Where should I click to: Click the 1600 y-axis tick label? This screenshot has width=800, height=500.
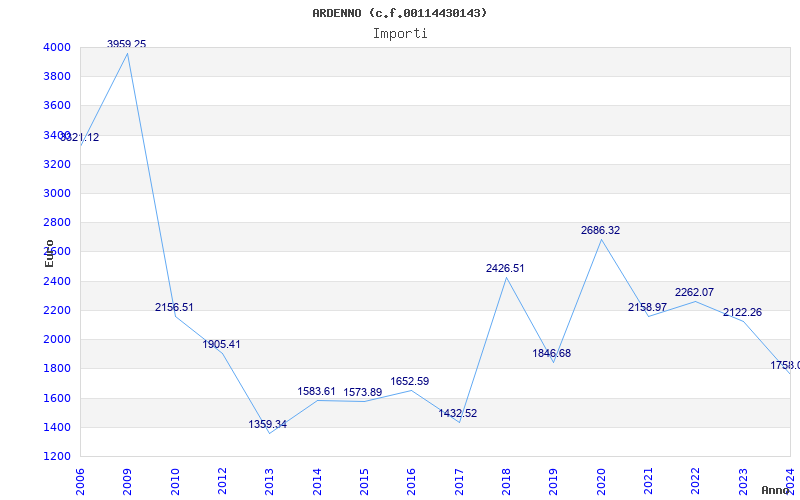click(57, 398)
